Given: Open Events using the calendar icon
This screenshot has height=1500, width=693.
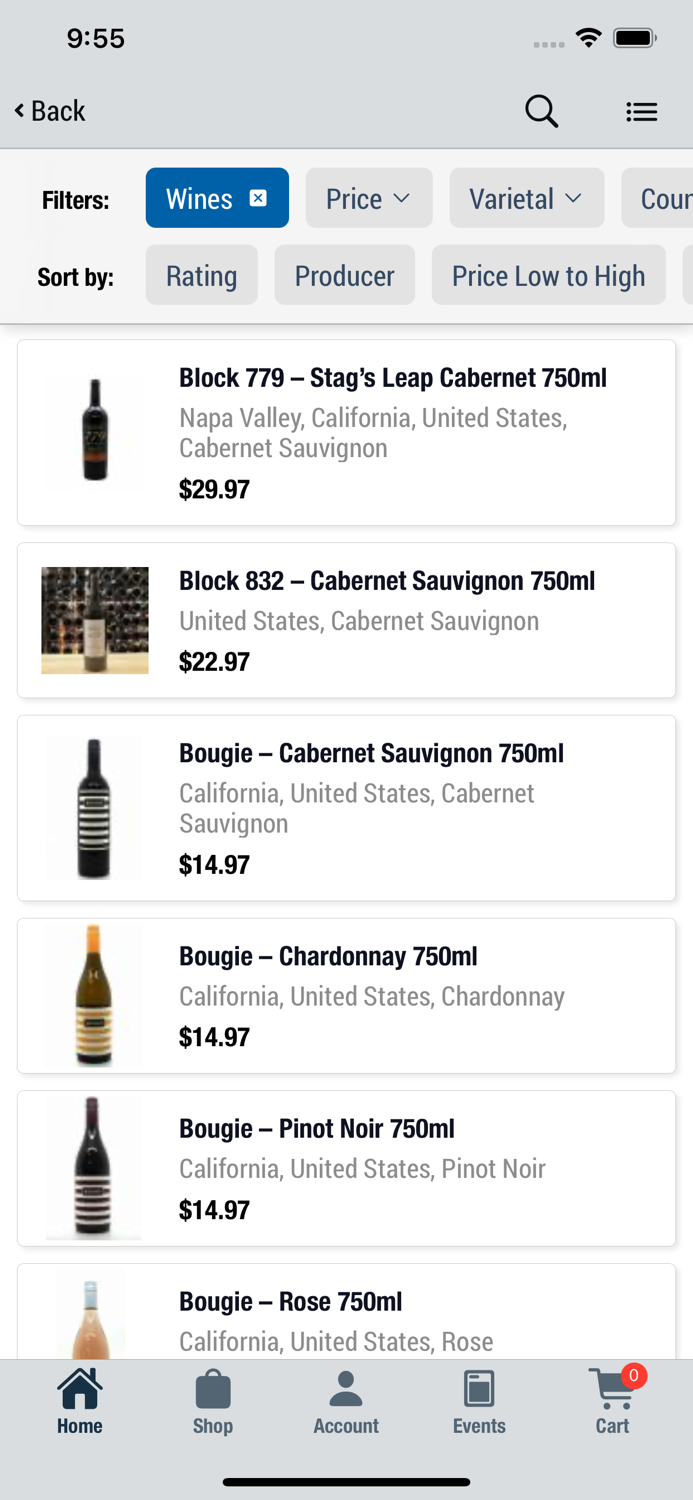Looking at the screenshot, I should pyautogui.click(x=479, y=1388).
